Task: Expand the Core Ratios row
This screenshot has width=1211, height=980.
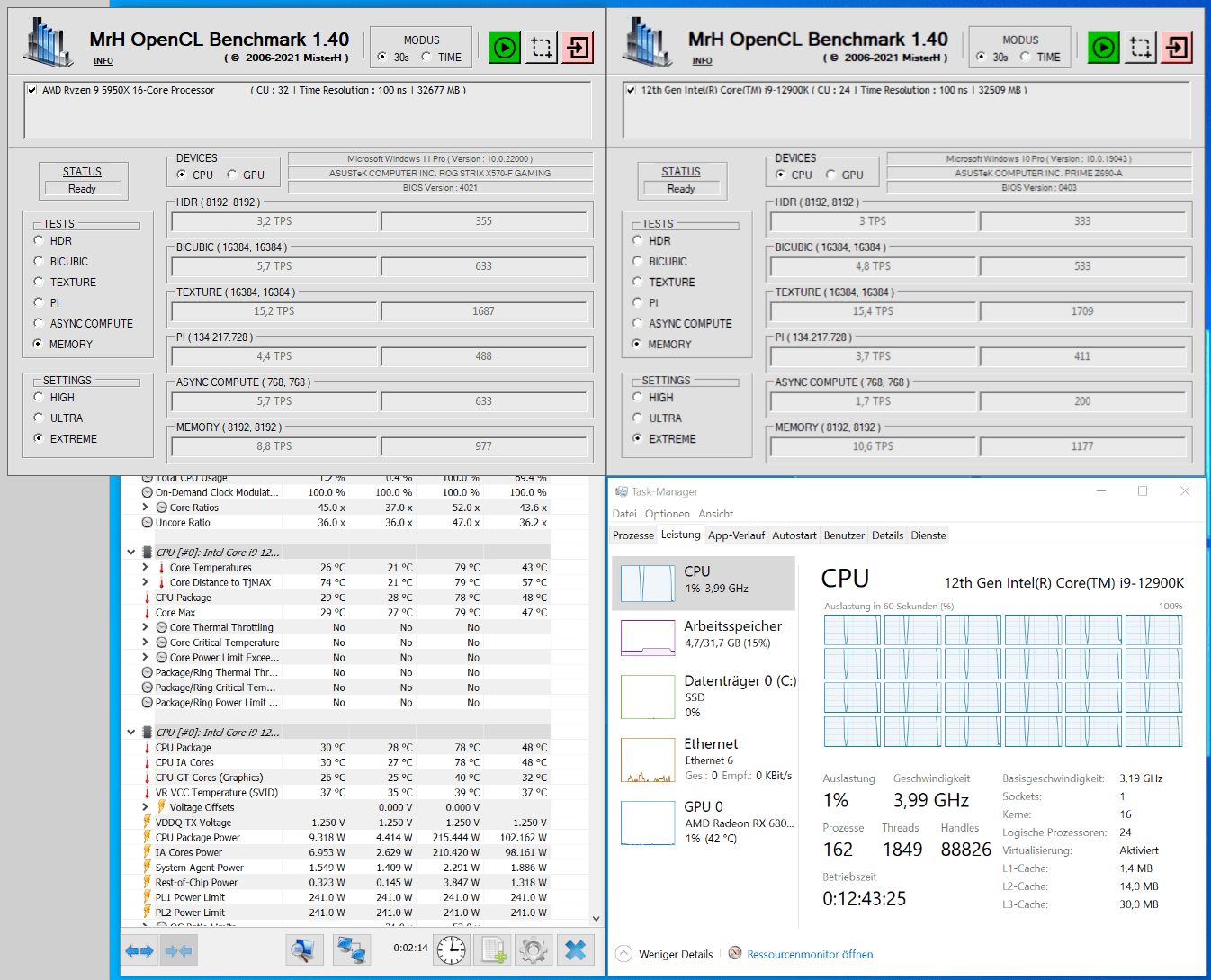Action: pyautogui.click(x=145, y=508)
